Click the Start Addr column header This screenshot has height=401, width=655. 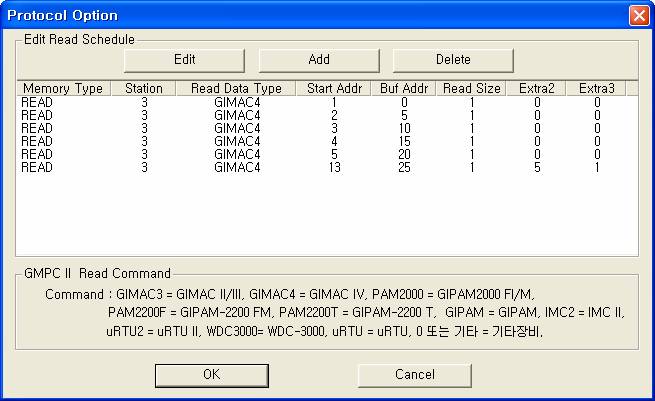point(334,89)
